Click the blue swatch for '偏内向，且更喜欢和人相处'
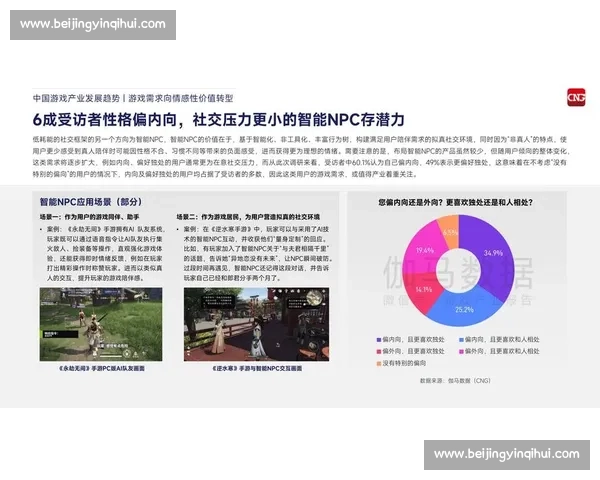 461,340
